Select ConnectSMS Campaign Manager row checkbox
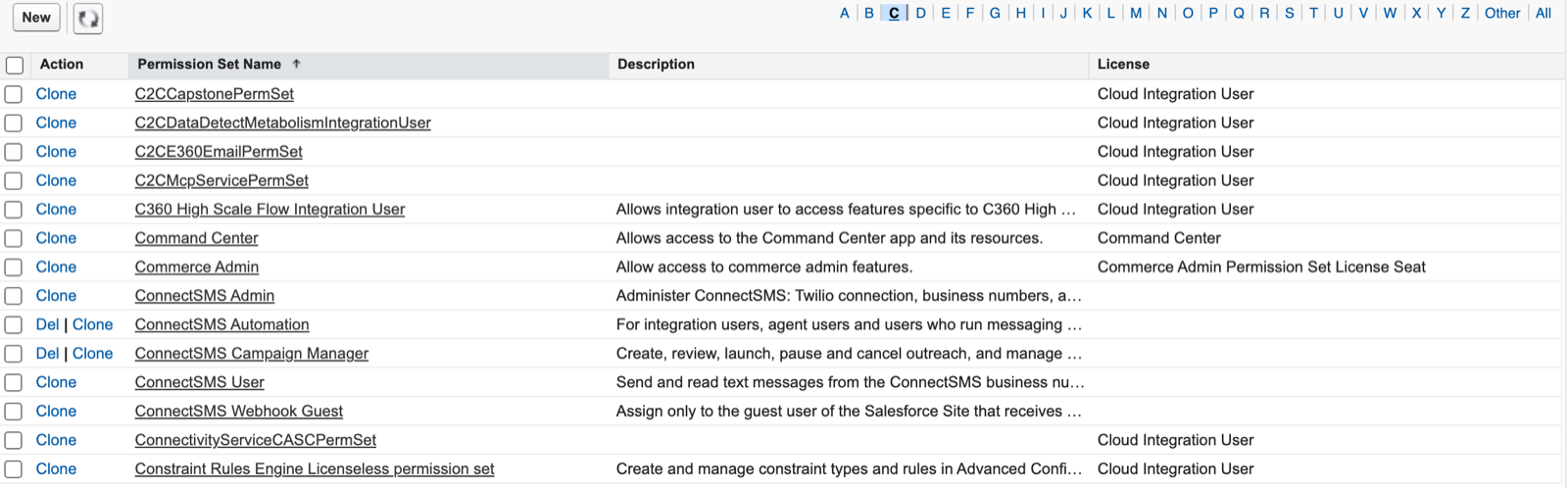This screenshot has height=488, width=1568. (14, 354)
